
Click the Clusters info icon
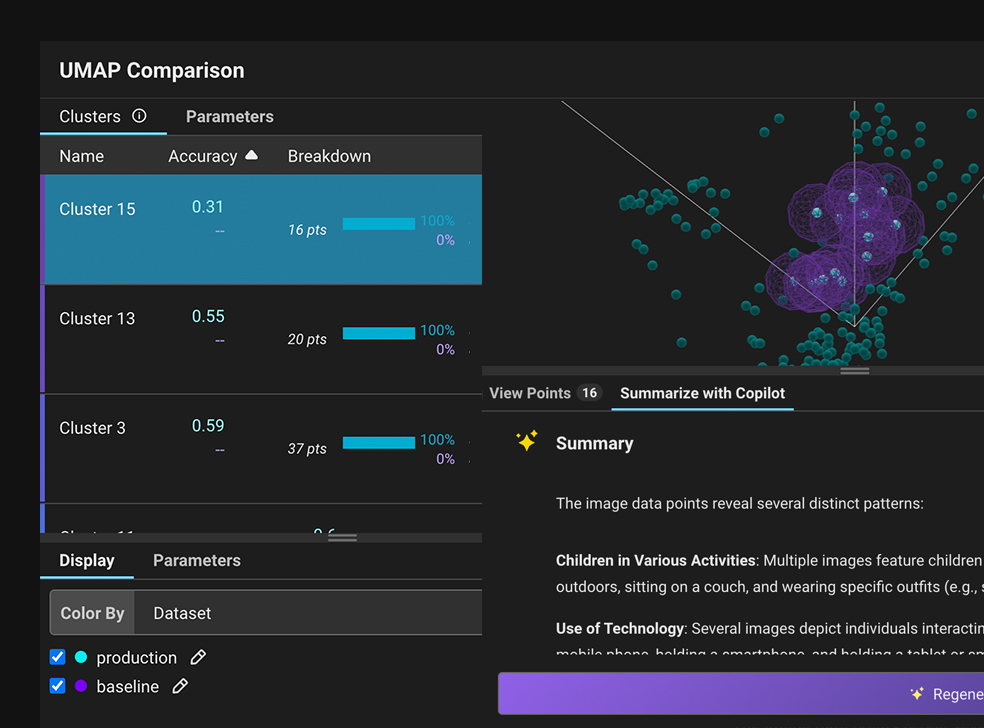tap(139, 116)
